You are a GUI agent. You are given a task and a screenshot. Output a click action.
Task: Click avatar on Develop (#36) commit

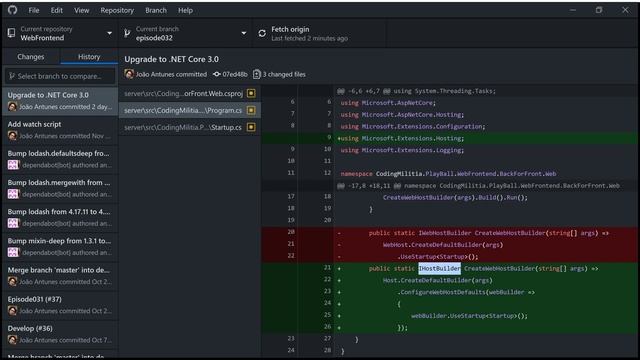tap(13, 340)
